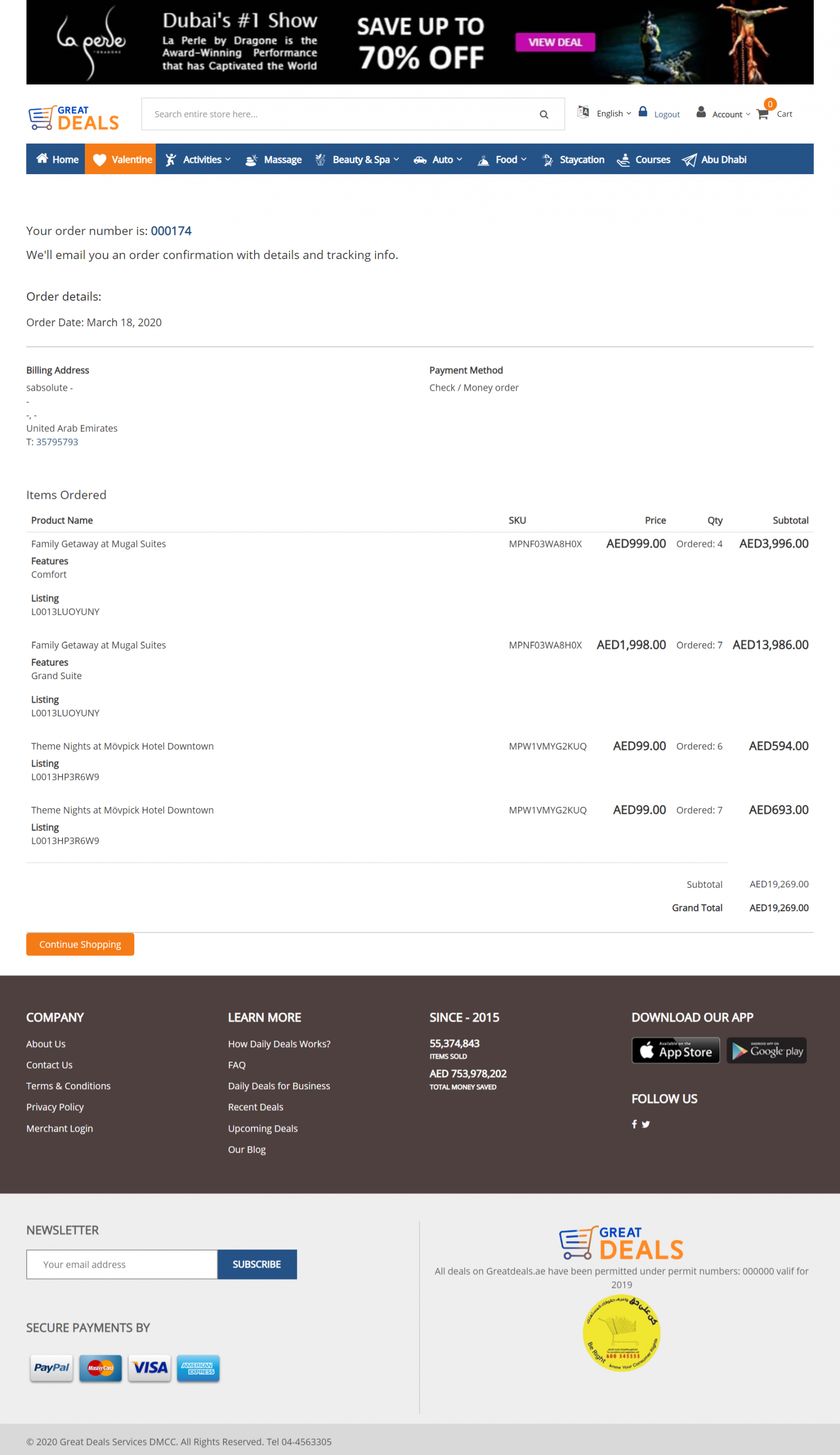Open the Recent Deals link
This screenshot has width=840, height=1455.
[256, 1107]
